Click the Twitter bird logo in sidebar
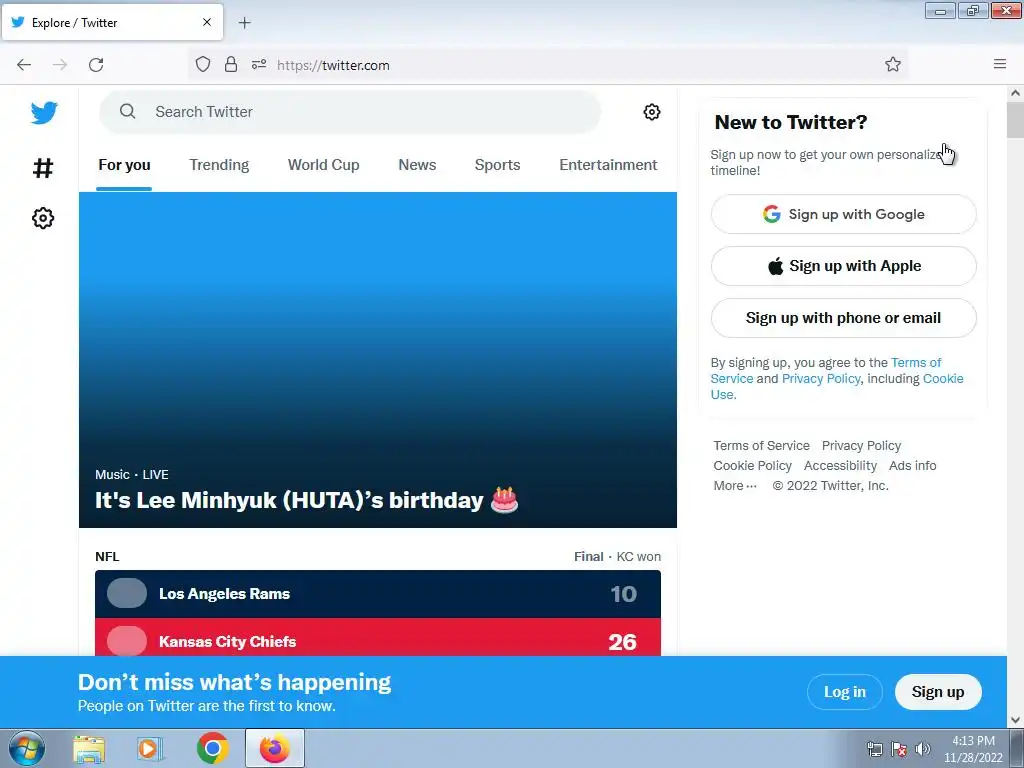The width and height of the screenshot is (1024, 768). [x=44, y=112]
